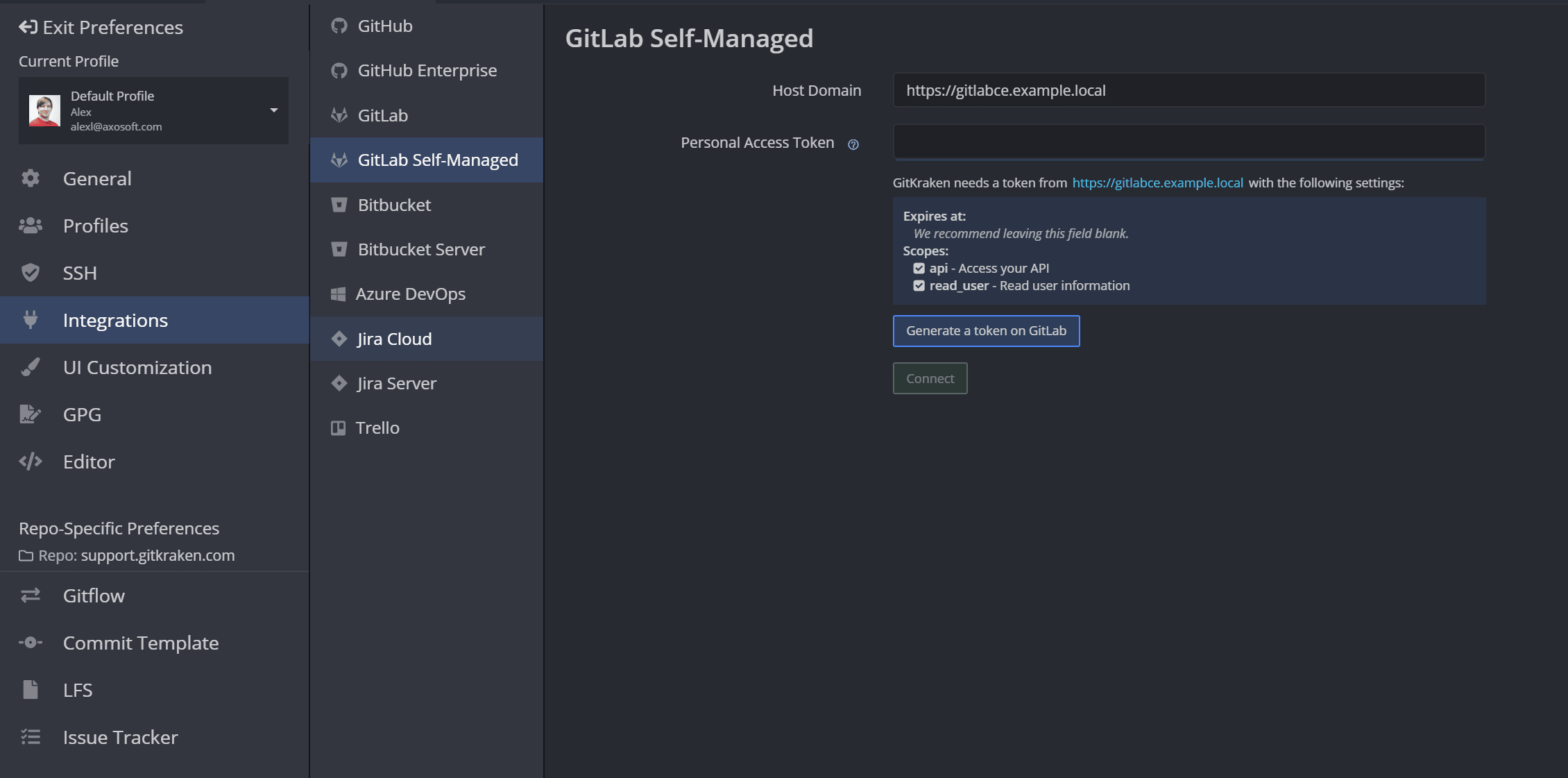The width and height of the screenshot is (1568, 778).
Task: Click the Gitflow arrows icon
Action: click(x=31, y=595)
